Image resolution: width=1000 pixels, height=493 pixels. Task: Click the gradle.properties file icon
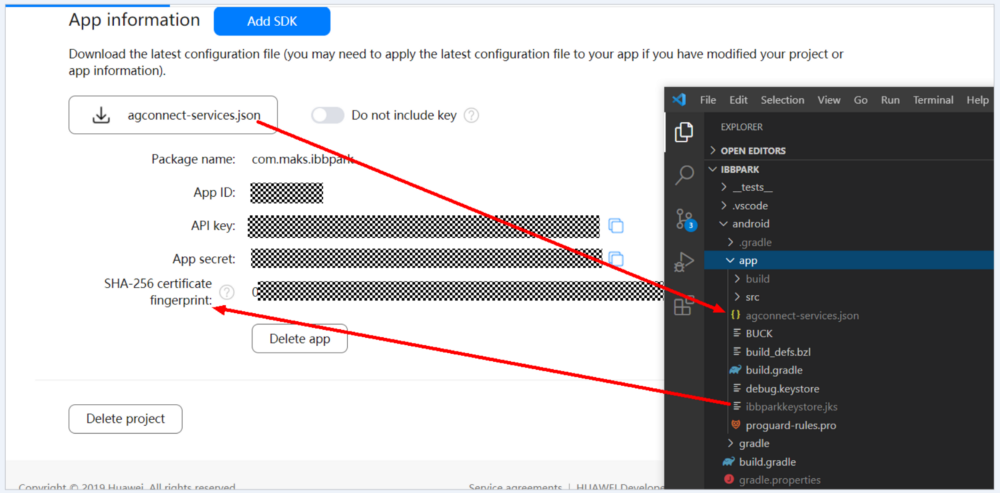[728, 480]
